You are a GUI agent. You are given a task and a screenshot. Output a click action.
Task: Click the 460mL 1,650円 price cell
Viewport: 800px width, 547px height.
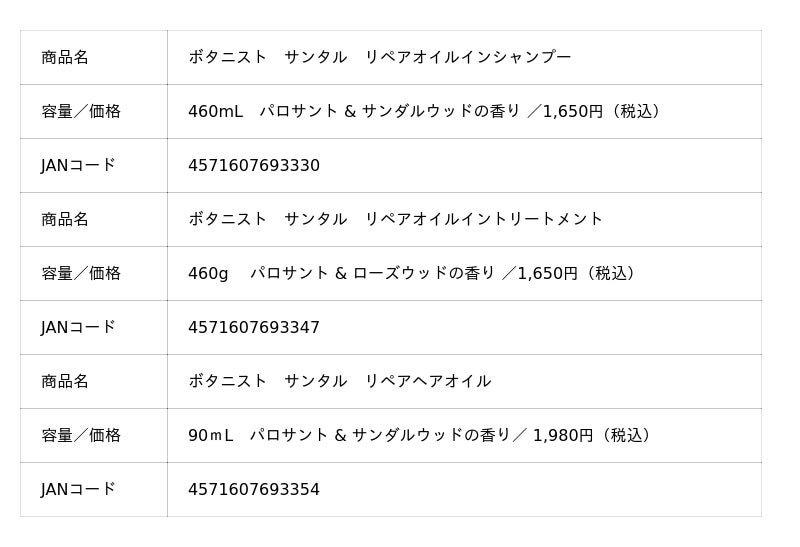coord(464,112)
